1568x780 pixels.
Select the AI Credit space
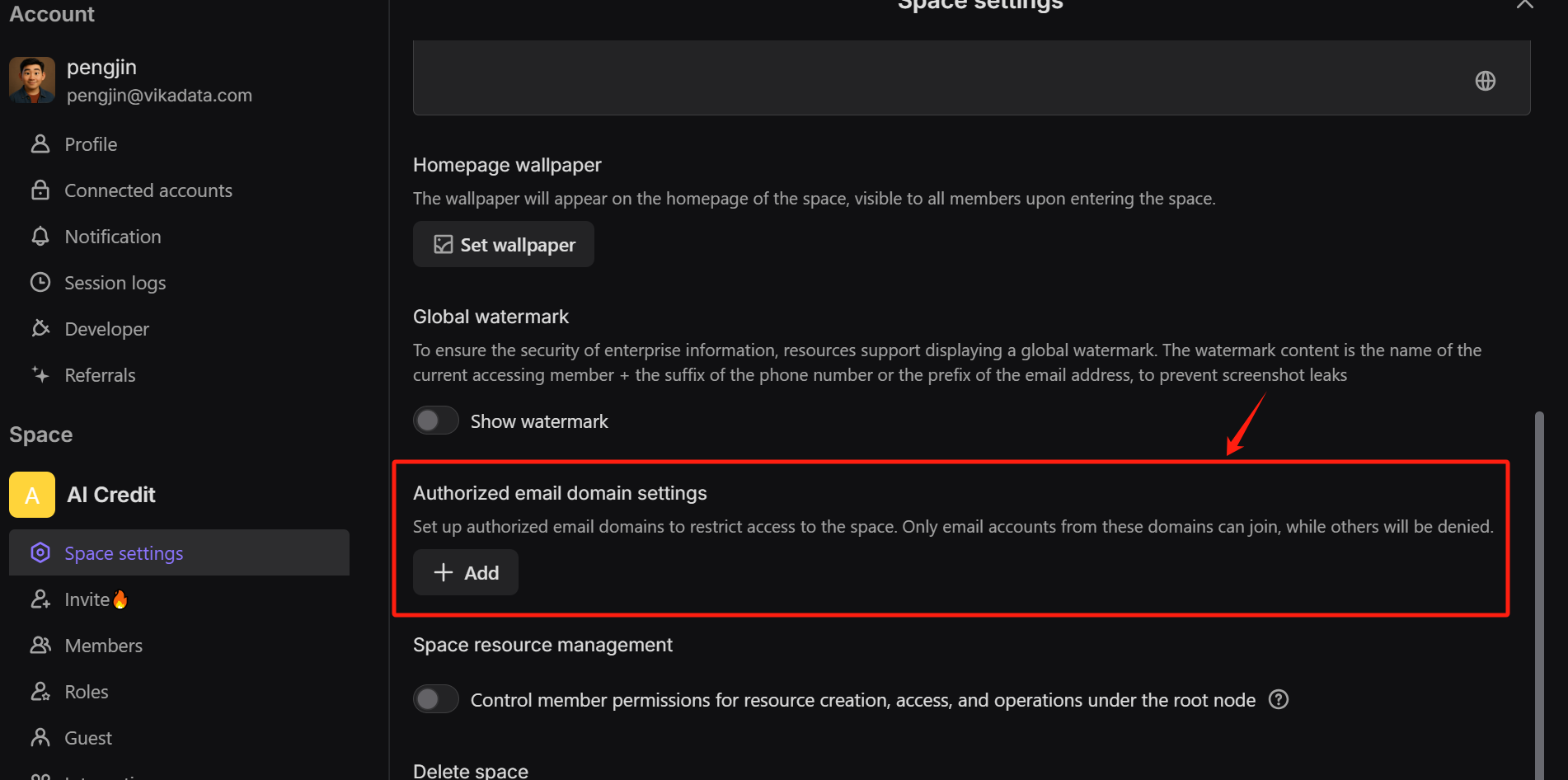pos(110,495)
